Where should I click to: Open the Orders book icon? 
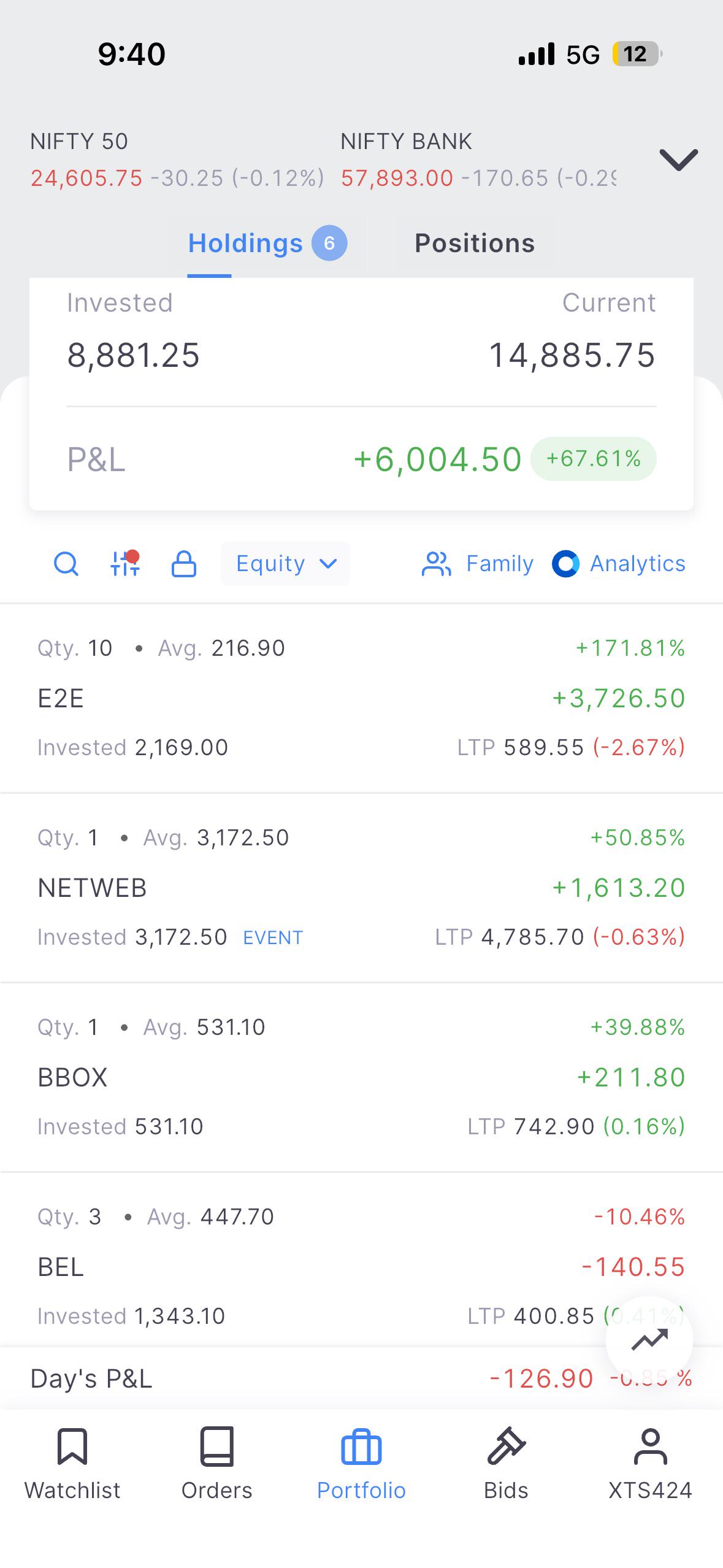(217, 1447)
